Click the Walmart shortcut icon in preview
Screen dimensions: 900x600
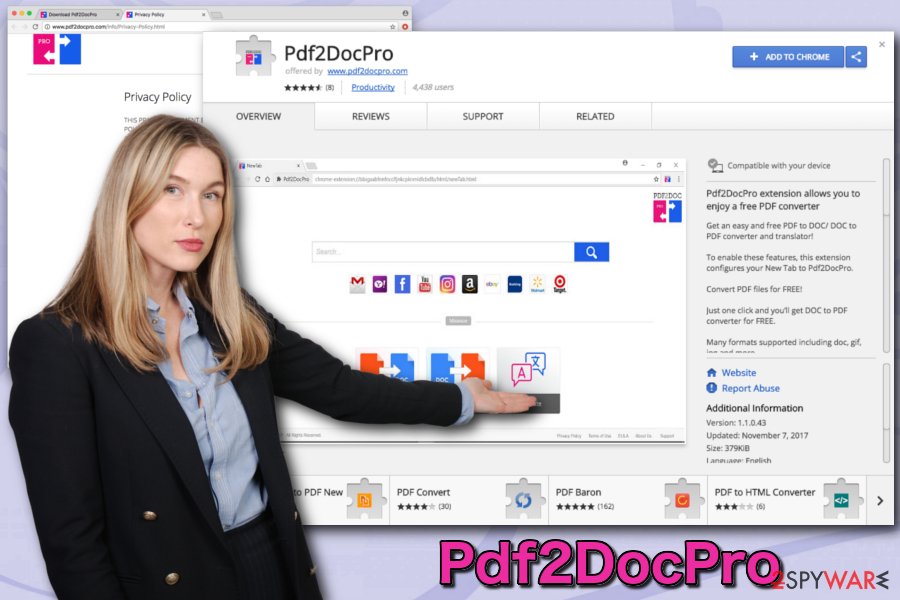[537, 284]
